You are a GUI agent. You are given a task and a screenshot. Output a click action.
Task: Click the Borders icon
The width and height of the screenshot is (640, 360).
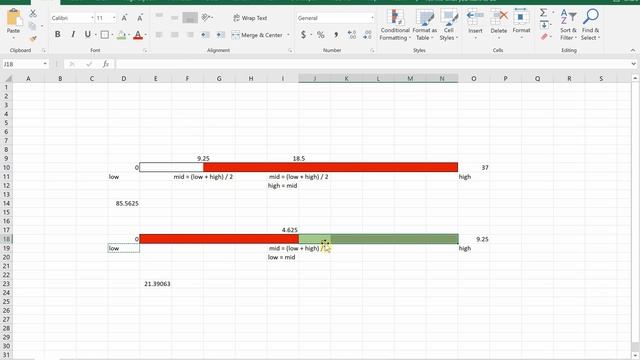(104, 35)
